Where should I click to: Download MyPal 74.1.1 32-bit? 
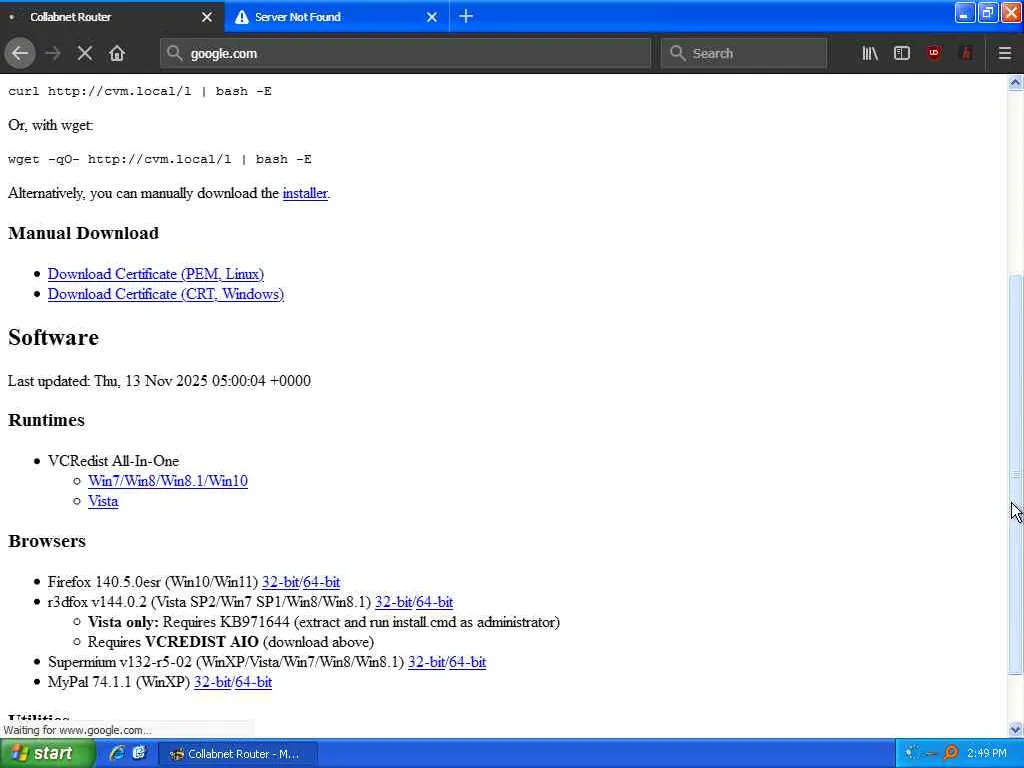212,682
